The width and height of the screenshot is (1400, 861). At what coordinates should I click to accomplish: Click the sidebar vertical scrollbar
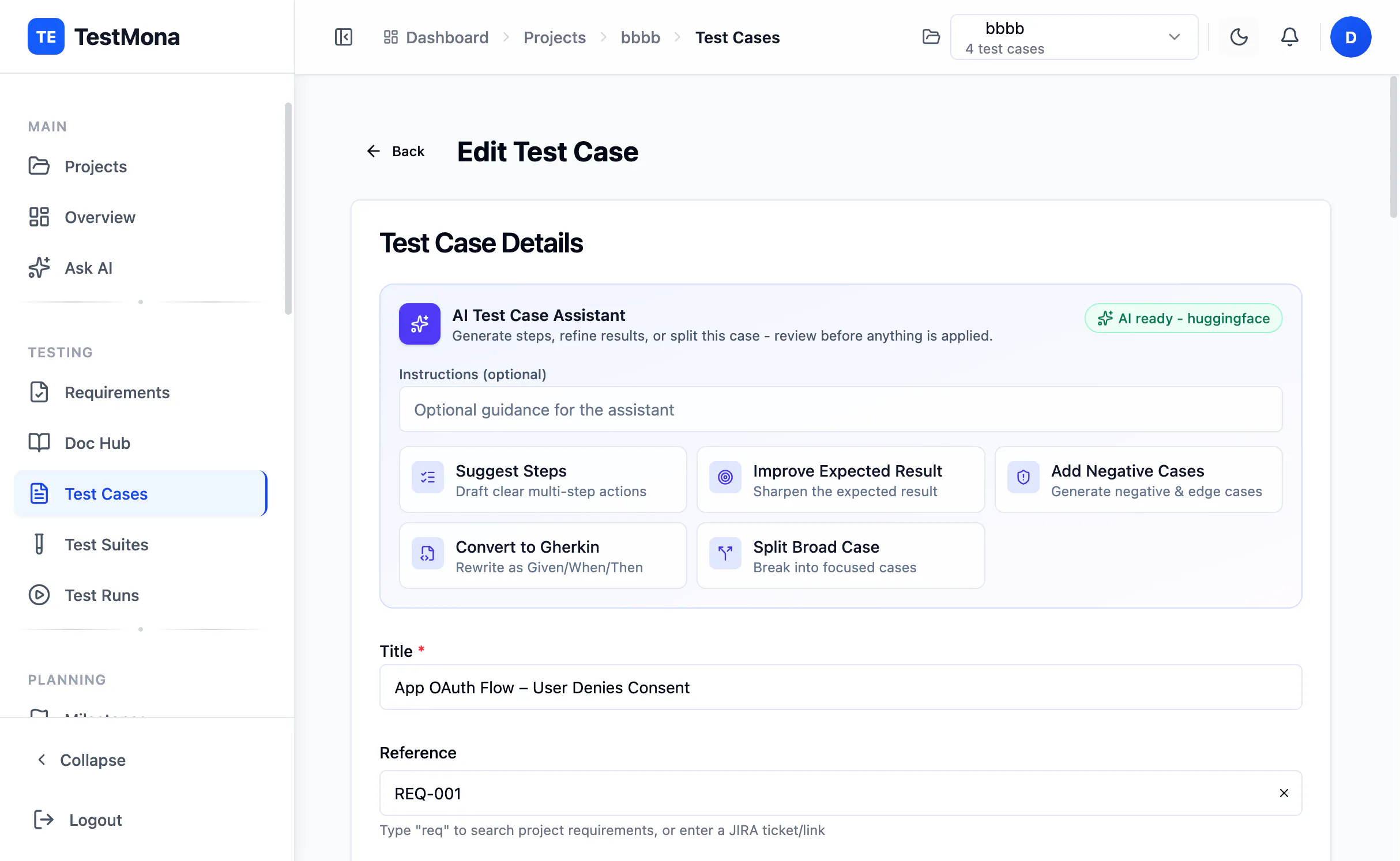pos(288,209)
